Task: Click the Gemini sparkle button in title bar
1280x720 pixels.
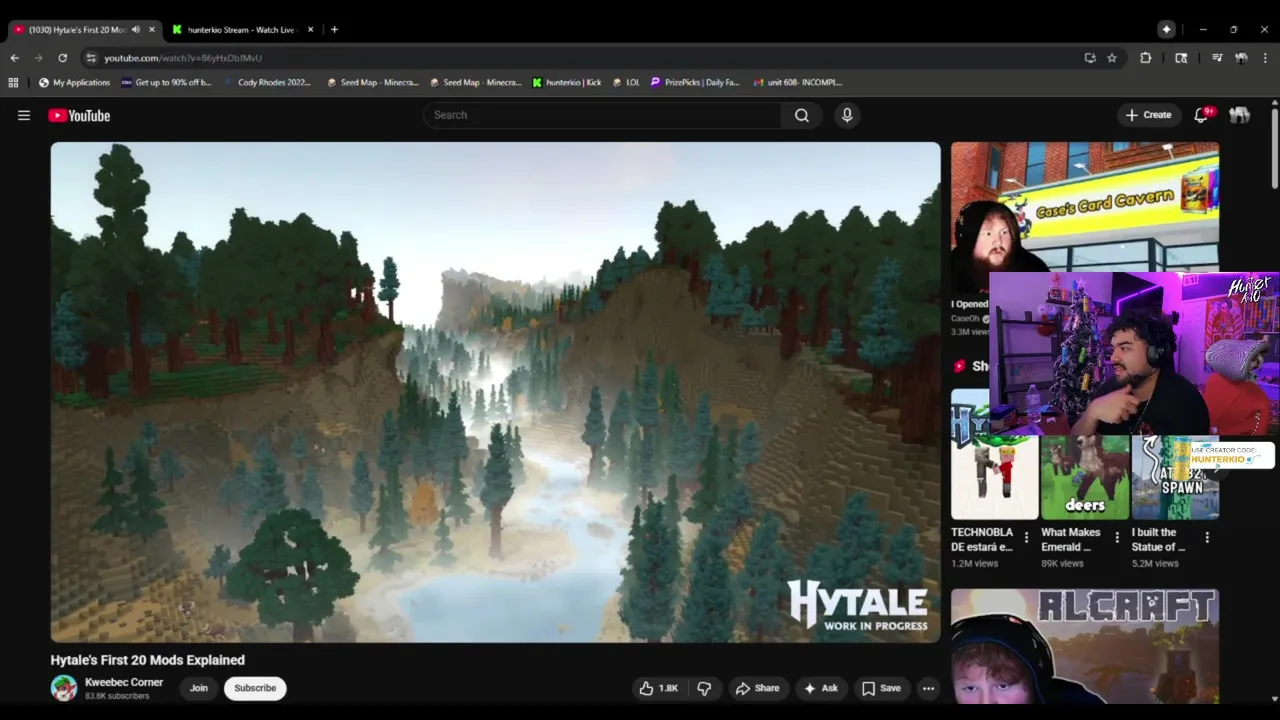Action: point(1166,30)
